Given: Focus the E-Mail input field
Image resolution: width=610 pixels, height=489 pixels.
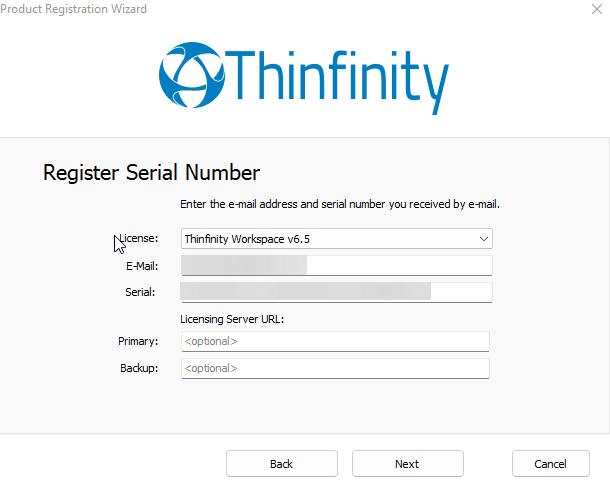Looking at the screenshot, I should pyautogui.click(x=336, y=265).
